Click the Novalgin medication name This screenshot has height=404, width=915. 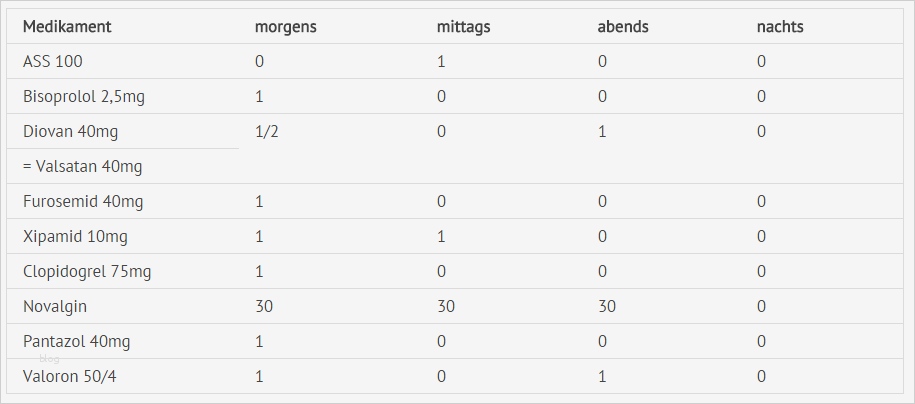coord(54,307)
